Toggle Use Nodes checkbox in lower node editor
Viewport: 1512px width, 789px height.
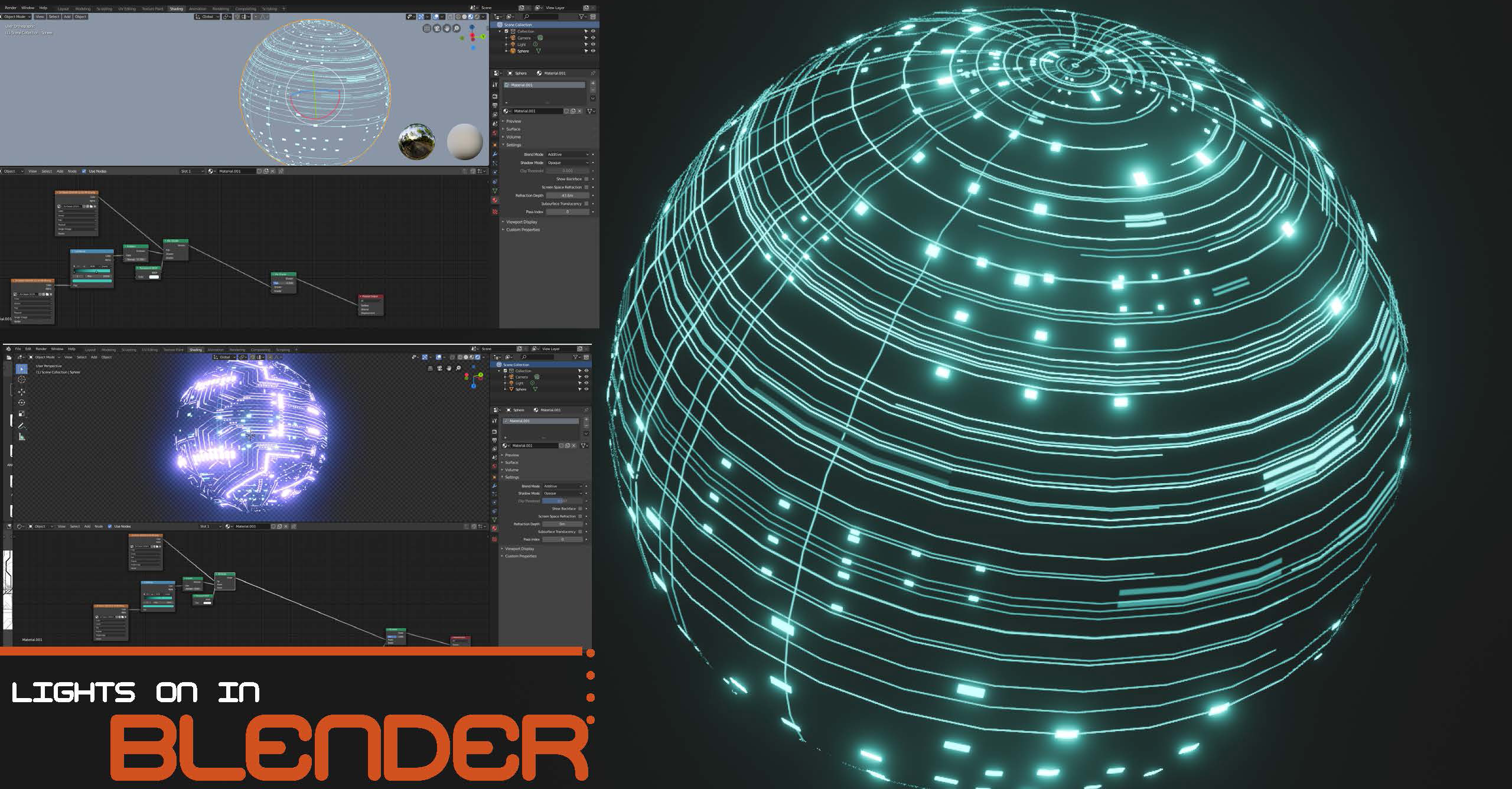coord(110,526)
